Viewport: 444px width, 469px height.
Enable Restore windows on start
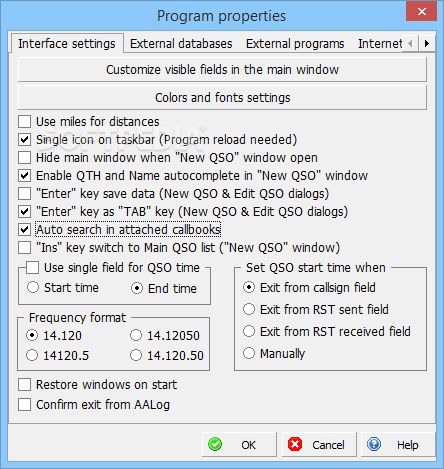click(25, 385)
